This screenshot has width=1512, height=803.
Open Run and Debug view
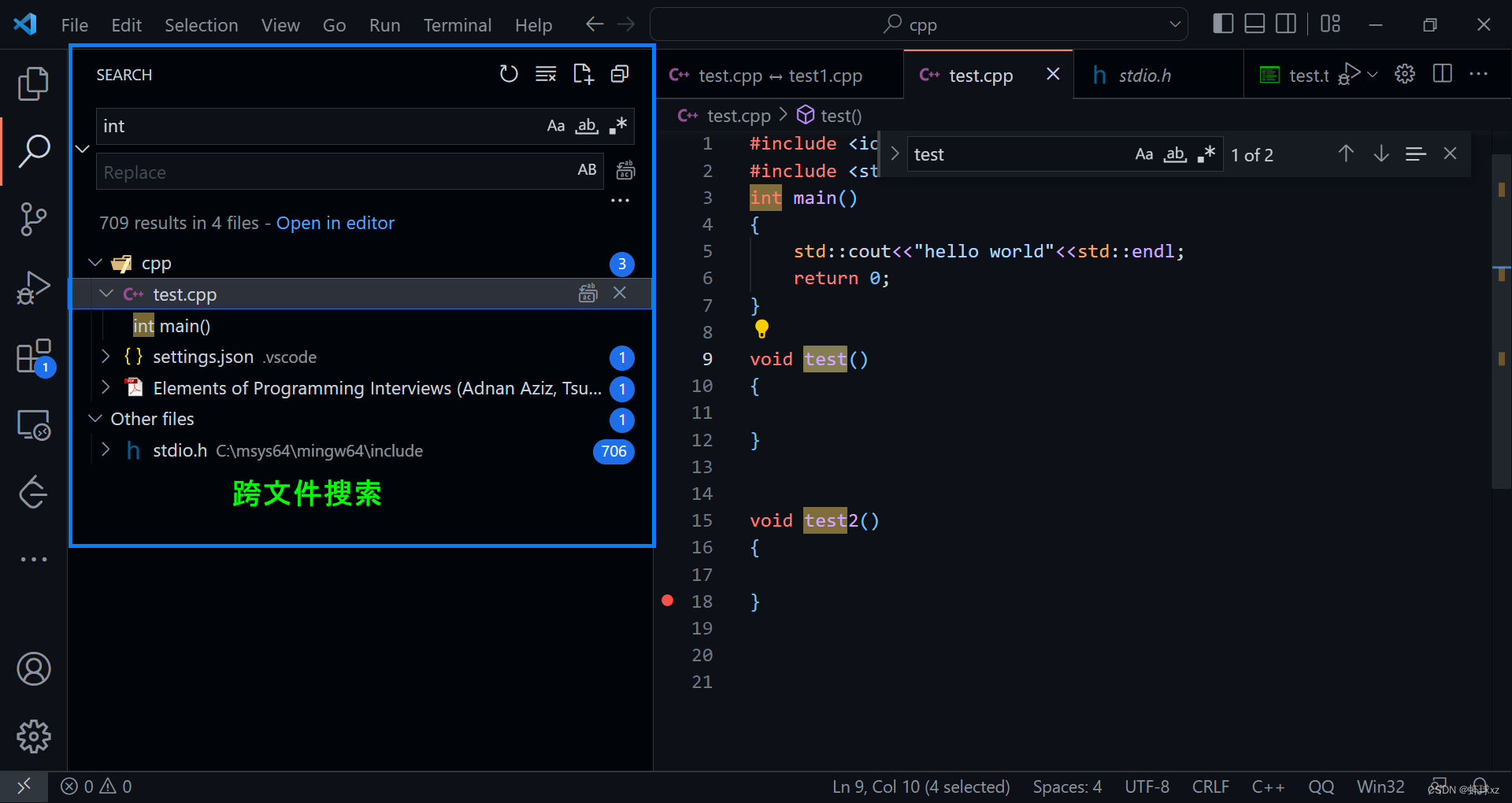point(33,287)
